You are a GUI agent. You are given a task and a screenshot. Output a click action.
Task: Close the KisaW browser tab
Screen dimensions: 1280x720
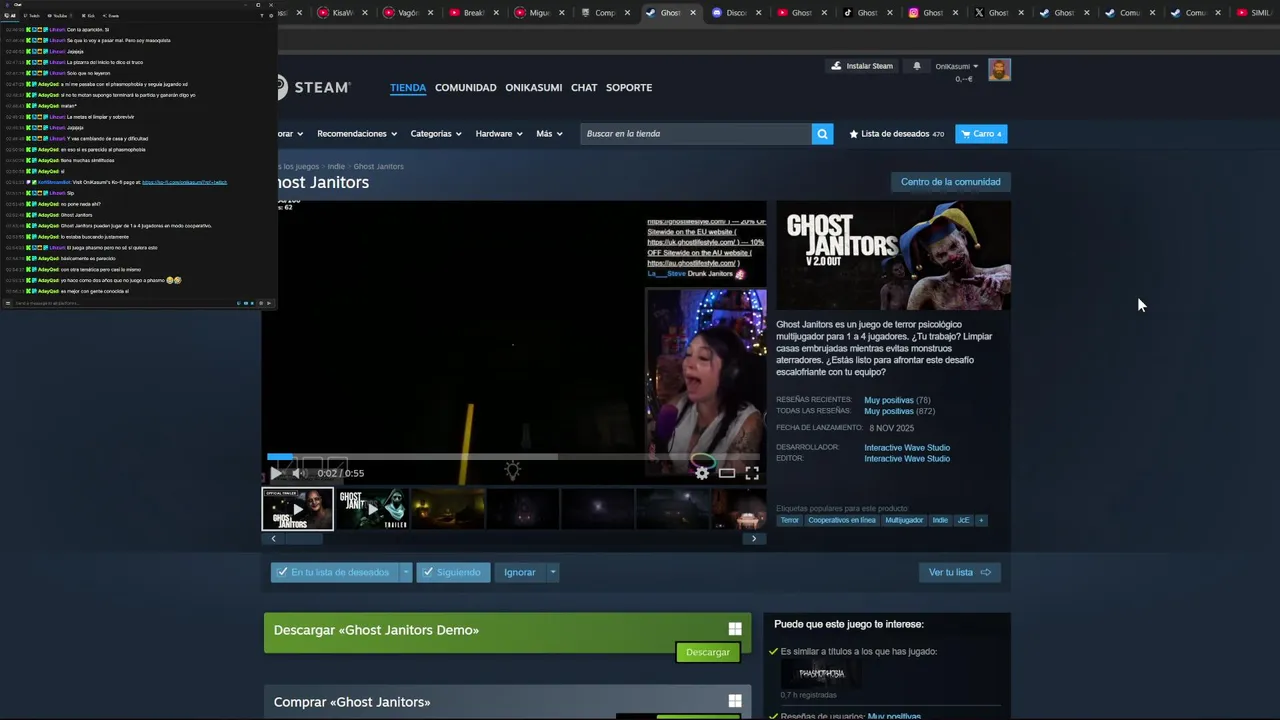[x=365, y=13]
